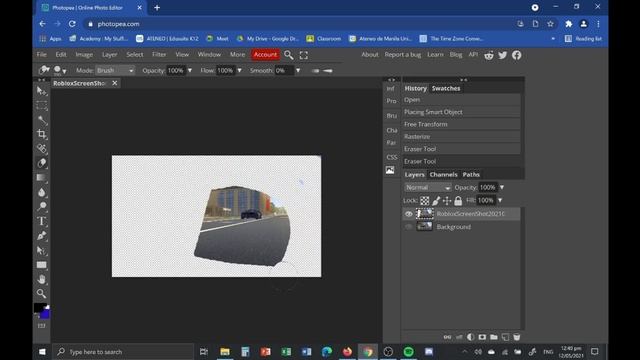Add a new layer icon
This screenshot has height=360, width=640.
[x=505, y=337]
